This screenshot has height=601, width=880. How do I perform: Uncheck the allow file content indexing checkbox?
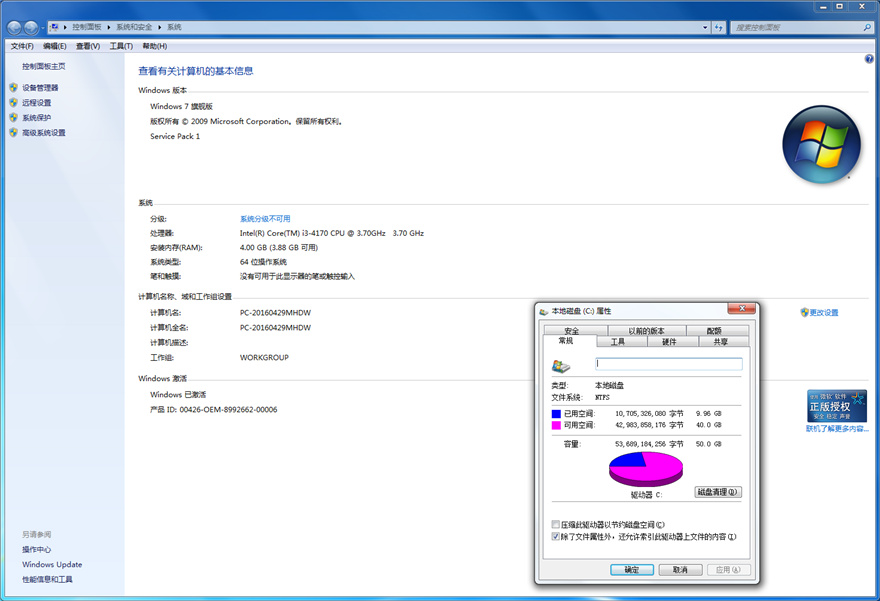[x=556, y=536]
